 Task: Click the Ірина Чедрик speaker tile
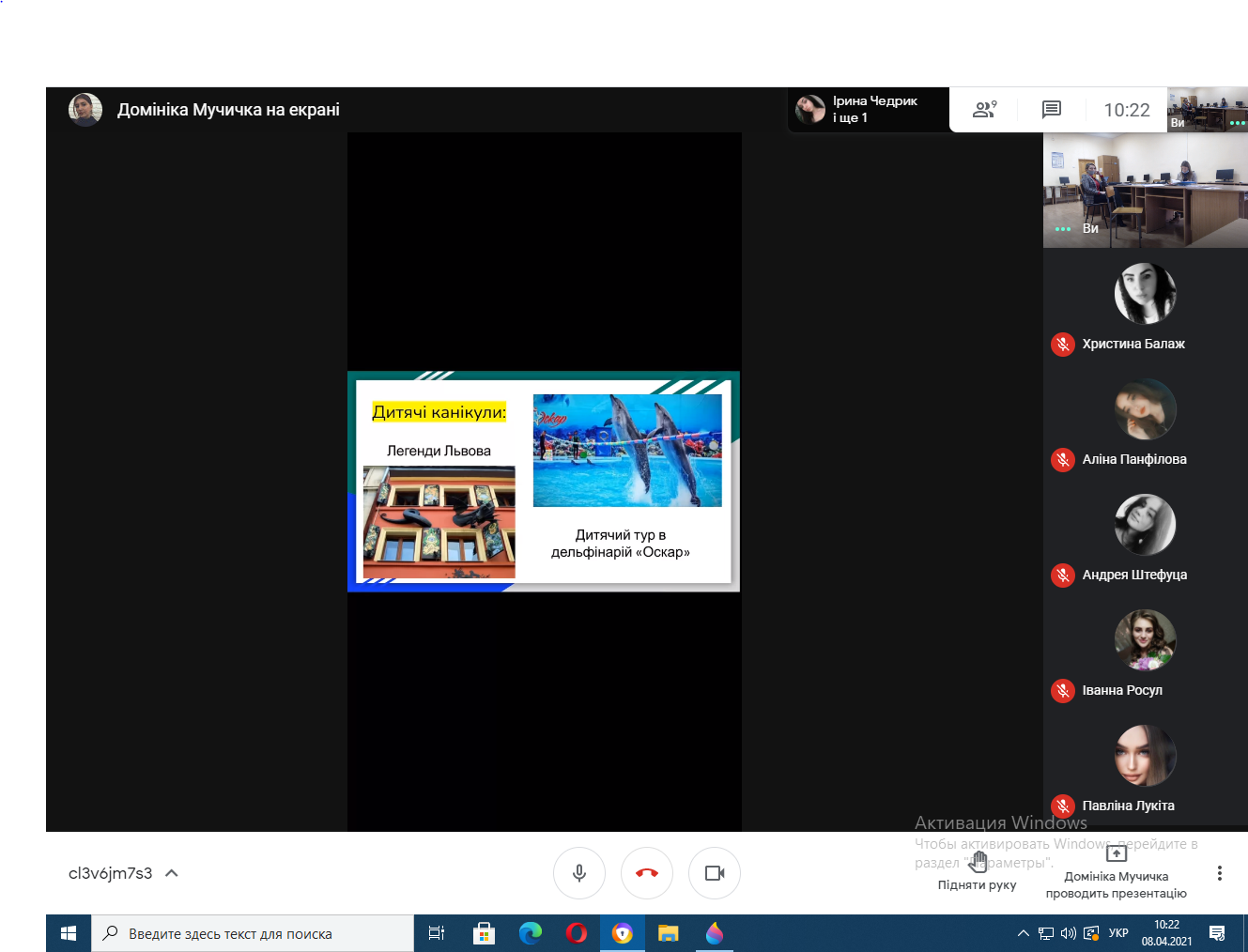click(x=869, y=110)
